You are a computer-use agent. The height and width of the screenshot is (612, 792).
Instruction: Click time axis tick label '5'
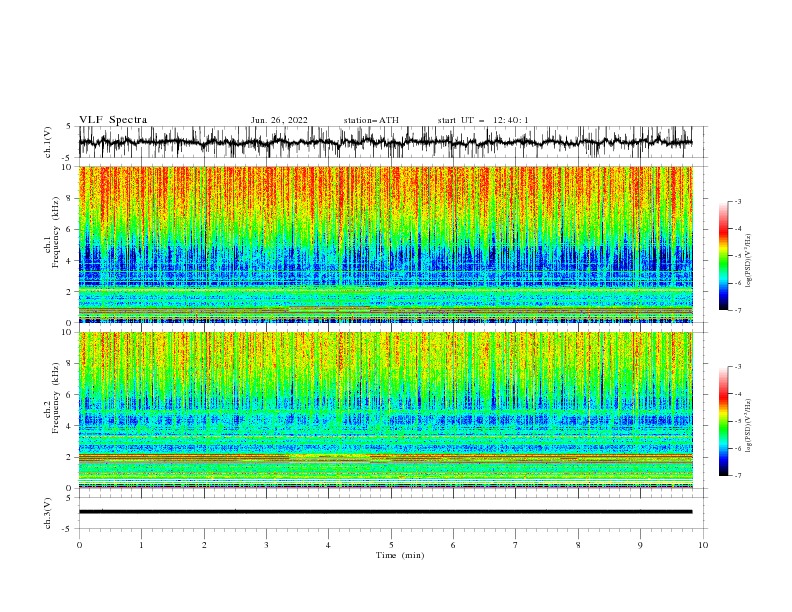pyautogui.click(x=391, y=545)
